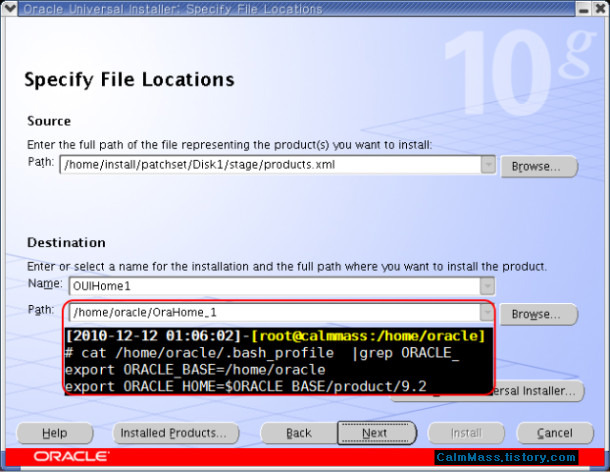This screenshot has width=610, height=472.
Task: Click the 'Specify File Locations' heading
Action: tap(130, 80)
